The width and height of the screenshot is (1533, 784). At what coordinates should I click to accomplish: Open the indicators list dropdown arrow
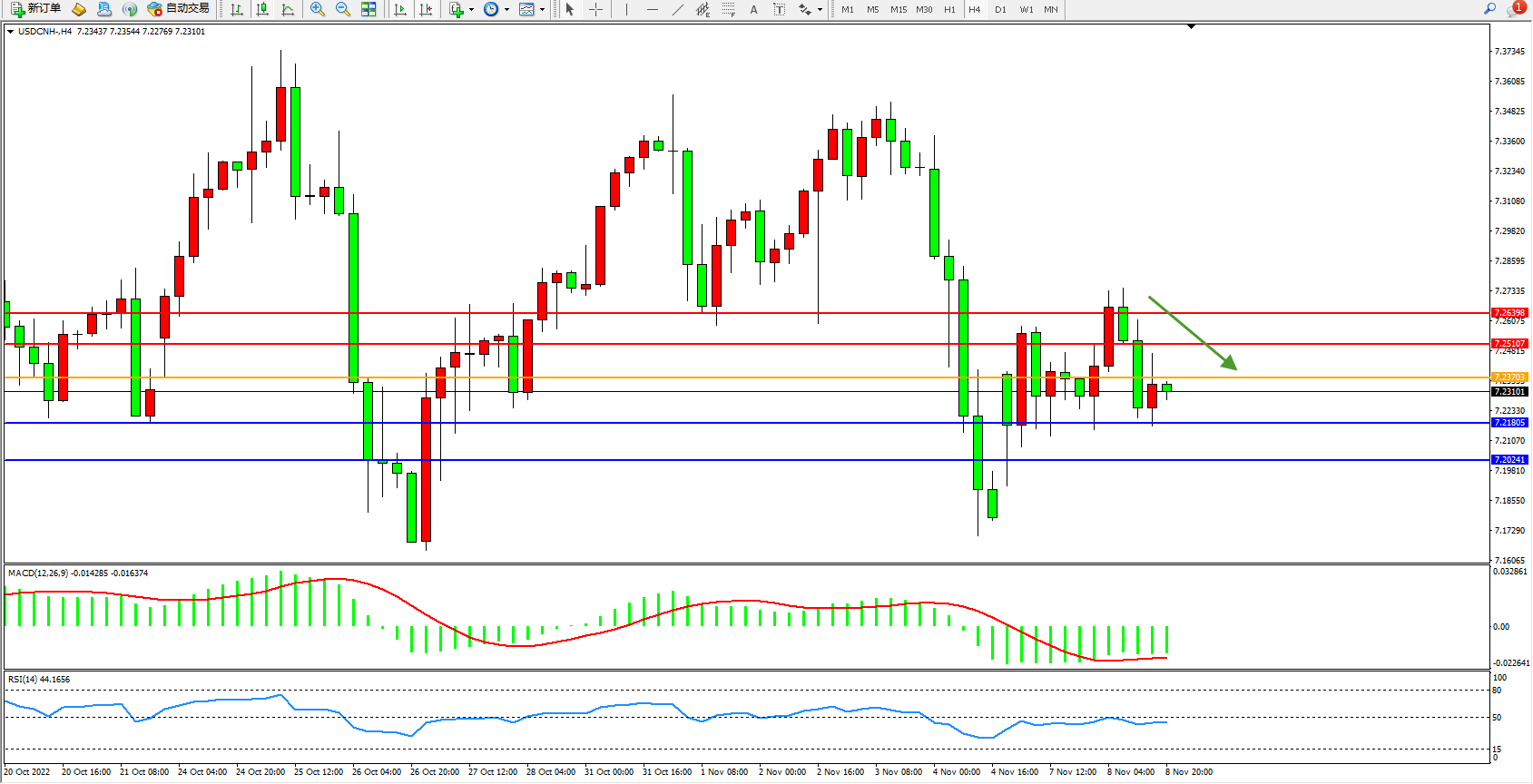coord(471,9)
